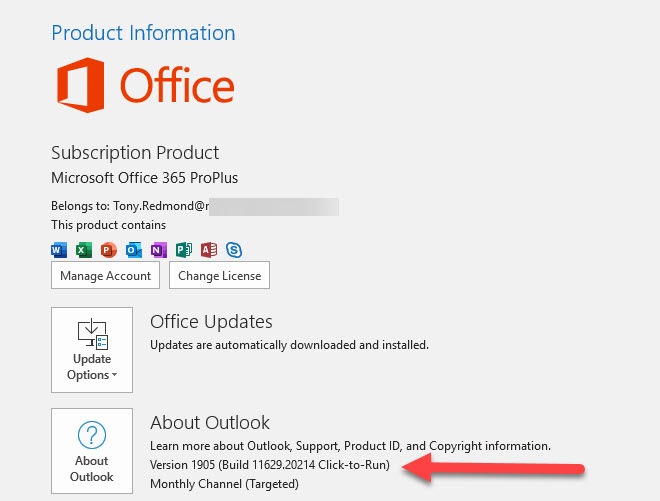Click the 'Learn more about Outlook' description
This screenshot has width=660, height=501.
click(x=351, y=446)
